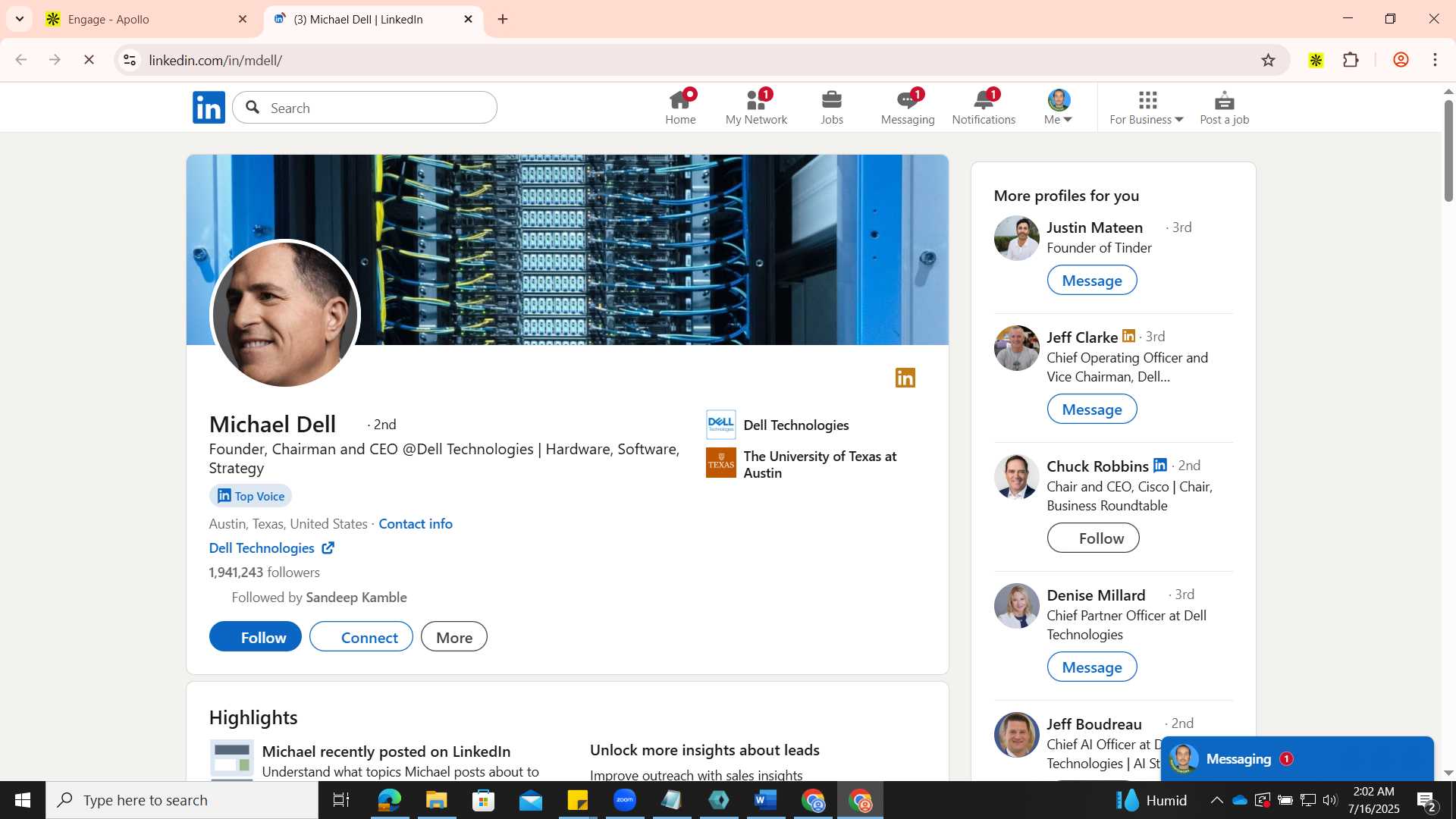
Task: Open Messaging in LinkedIn nav bar
Action: 908,108
